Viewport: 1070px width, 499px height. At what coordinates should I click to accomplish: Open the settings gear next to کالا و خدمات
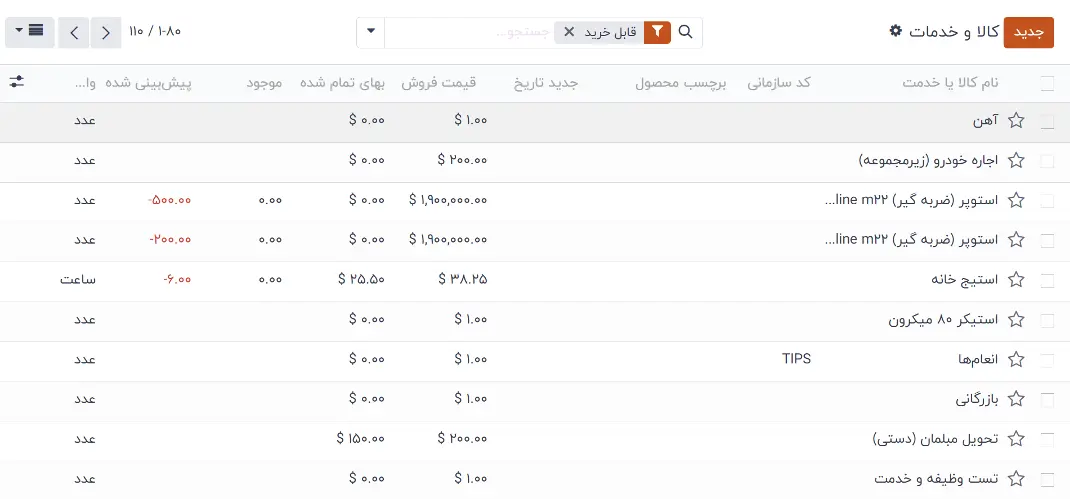click(x=896, y=31)
